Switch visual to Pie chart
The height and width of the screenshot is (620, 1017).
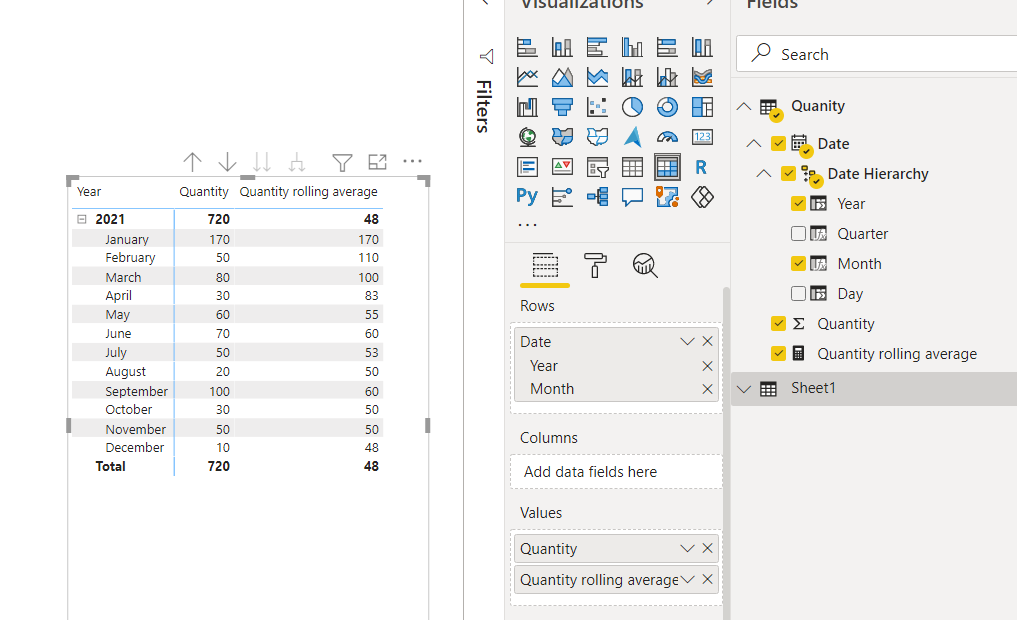pyautogui.click(x=632, y=107)
